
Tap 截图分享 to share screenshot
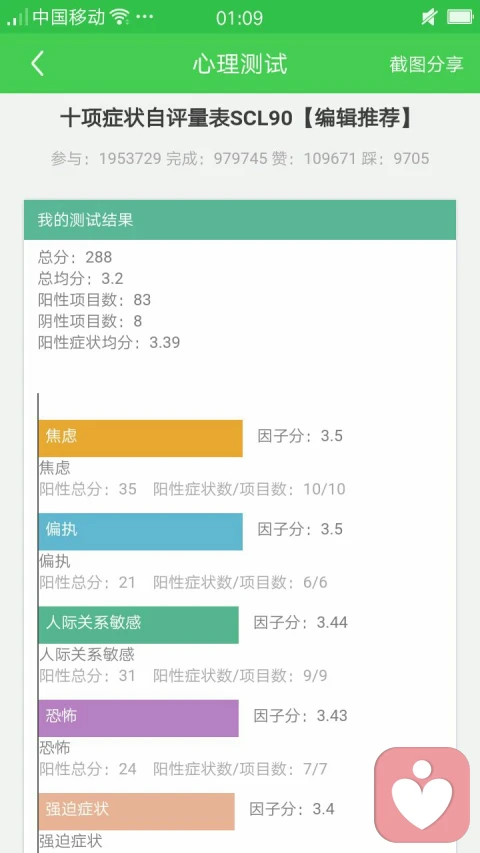point(426,64)
